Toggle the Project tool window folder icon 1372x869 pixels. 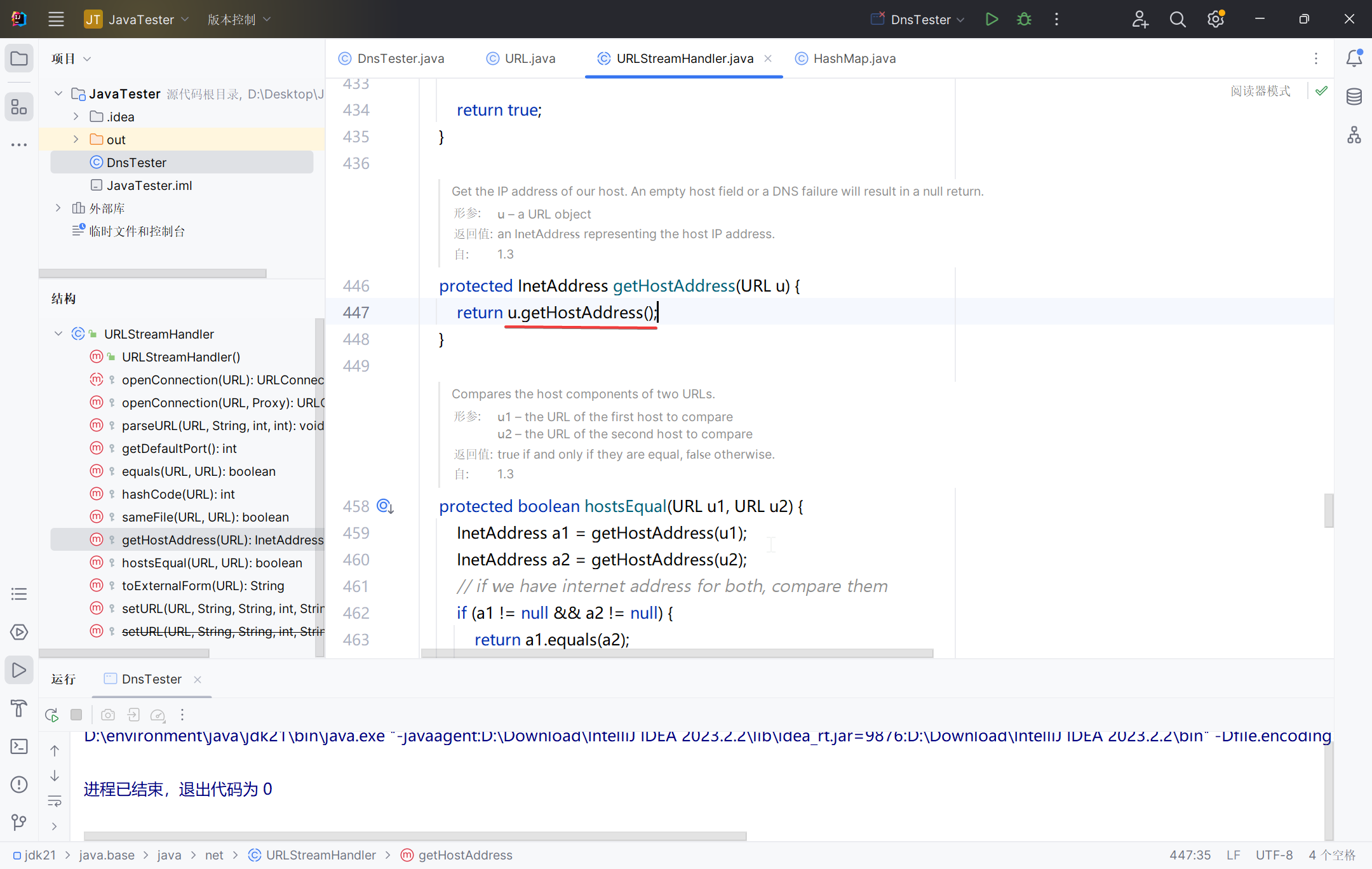pyautogui.click(x=19, y=58)
